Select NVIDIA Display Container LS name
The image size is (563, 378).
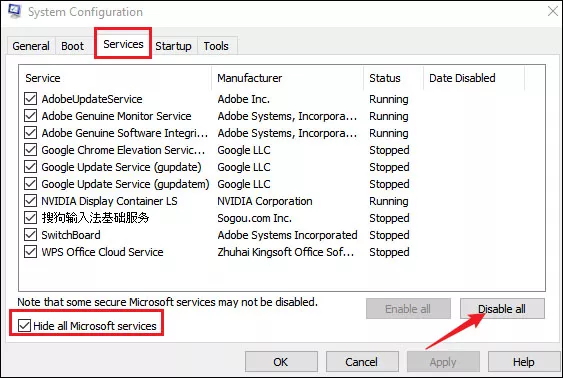pos(109,201)
